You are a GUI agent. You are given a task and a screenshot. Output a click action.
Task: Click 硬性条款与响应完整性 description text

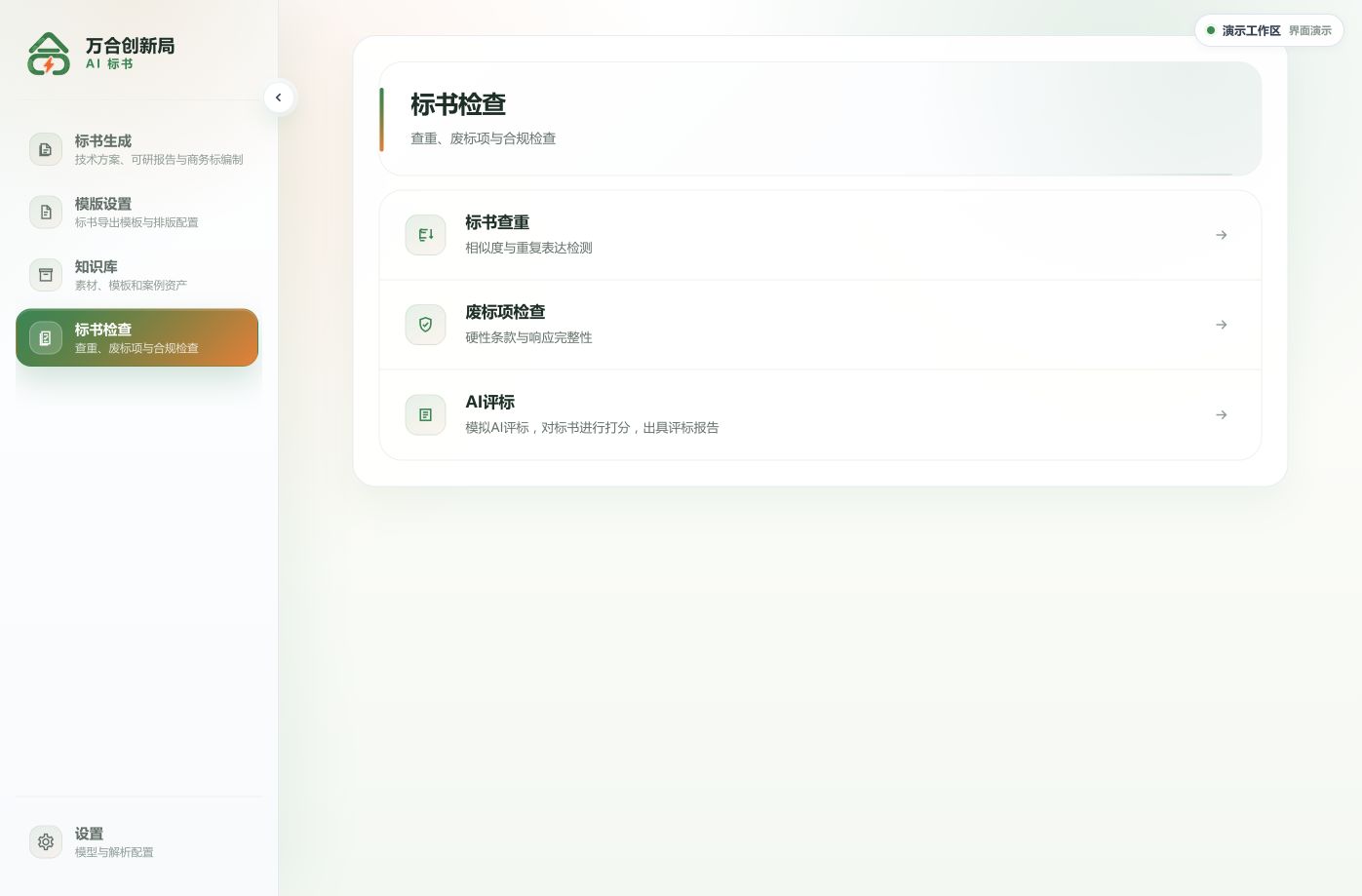(x=528, y=337)
